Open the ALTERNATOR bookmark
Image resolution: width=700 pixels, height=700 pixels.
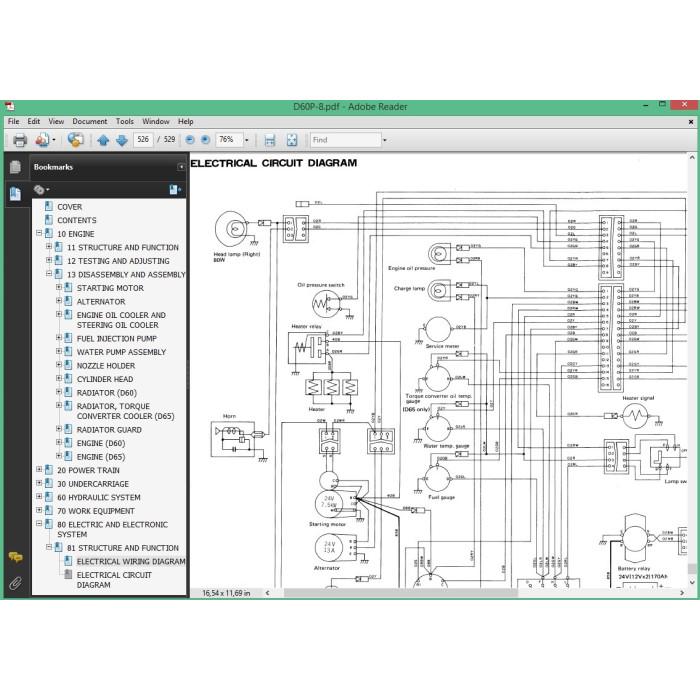tap(101, 302)
